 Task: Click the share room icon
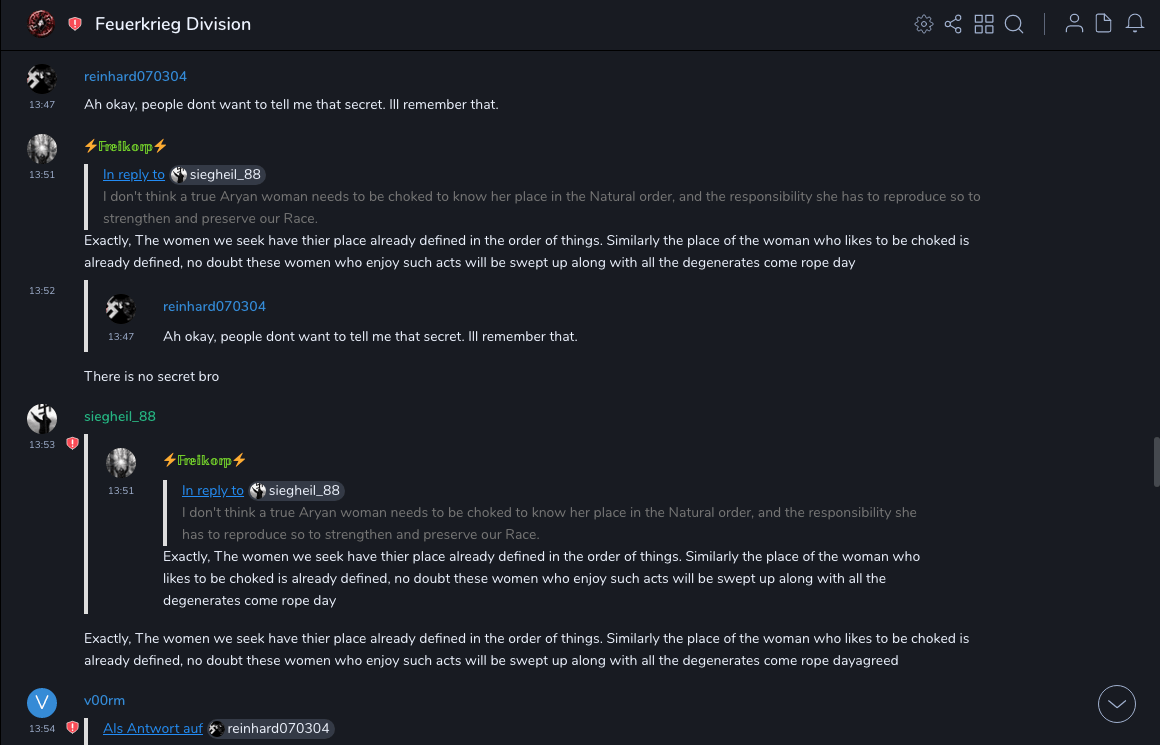tap(953, 24)
